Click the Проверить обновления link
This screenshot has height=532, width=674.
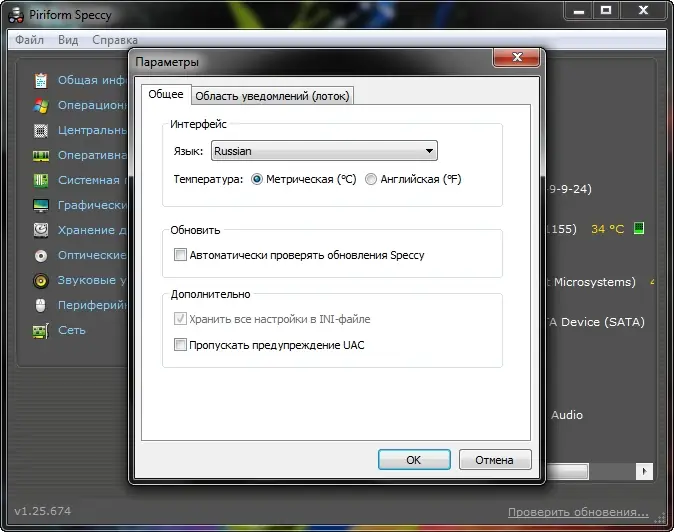[x=578, y=512]
